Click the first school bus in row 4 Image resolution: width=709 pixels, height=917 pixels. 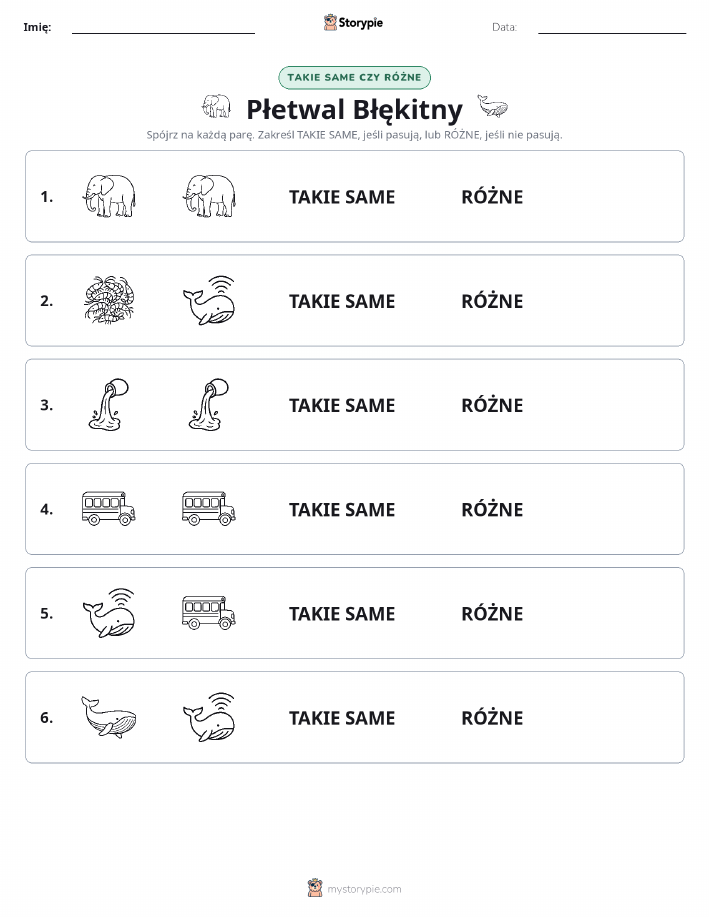pyautogui.click(x=109, y=508)
